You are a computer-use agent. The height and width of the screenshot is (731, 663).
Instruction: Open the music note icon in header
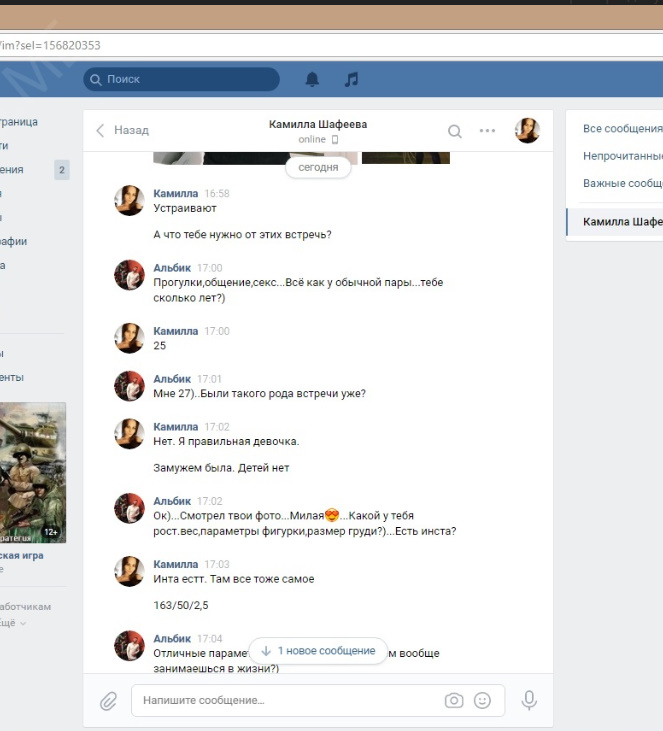[x=351, y=79]
